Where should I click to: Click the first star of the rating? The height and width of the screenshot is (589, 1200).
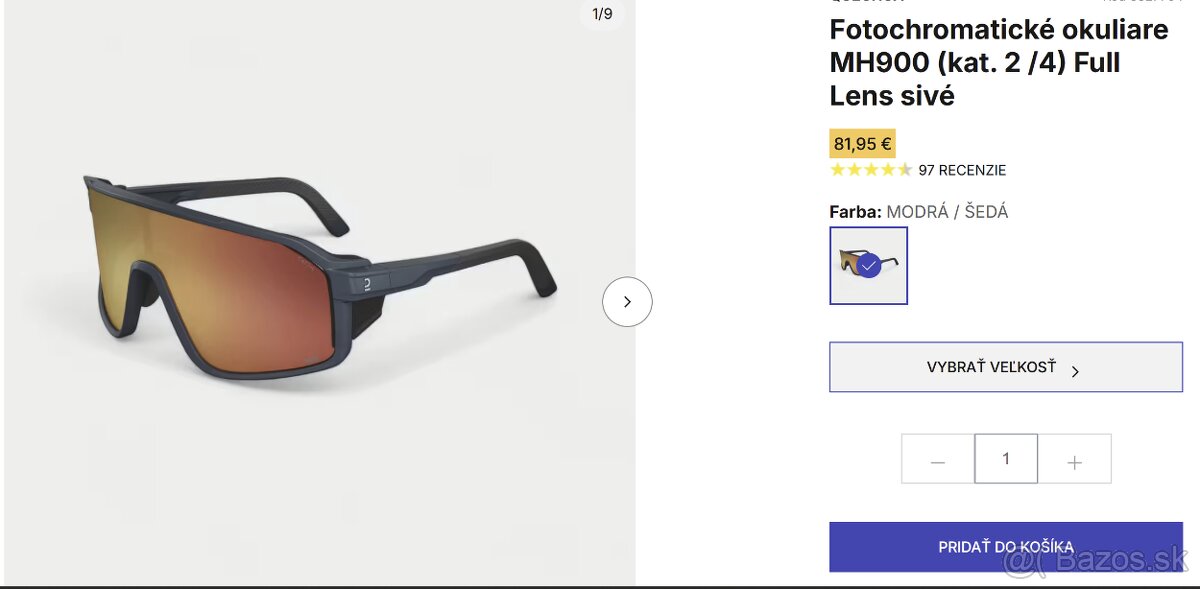point(836,170)
